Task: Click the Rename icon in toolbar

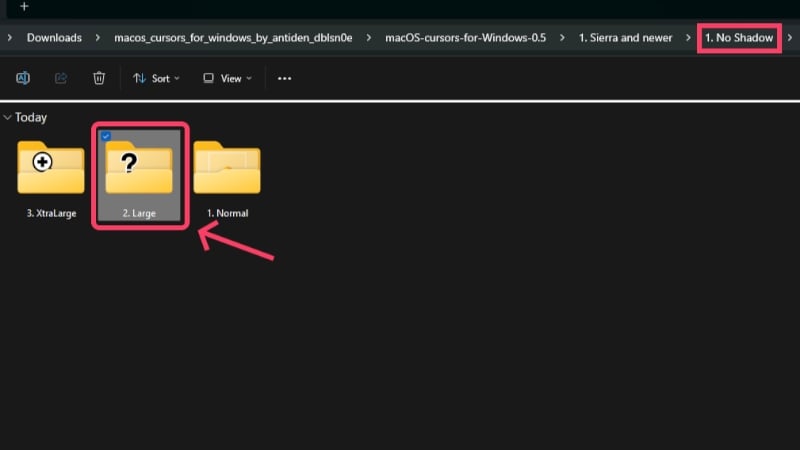Action: tap(23, 78)
